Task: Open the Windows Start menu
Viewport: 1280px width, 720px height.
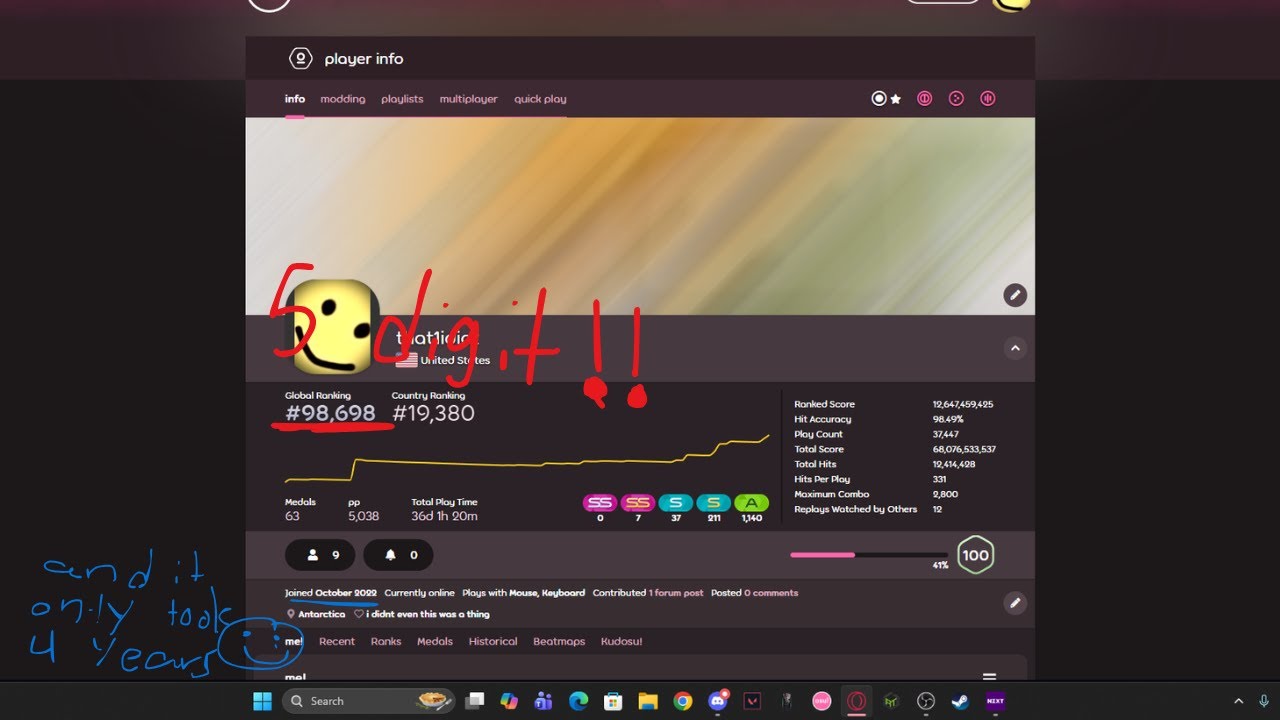Action: coord(263,701)
